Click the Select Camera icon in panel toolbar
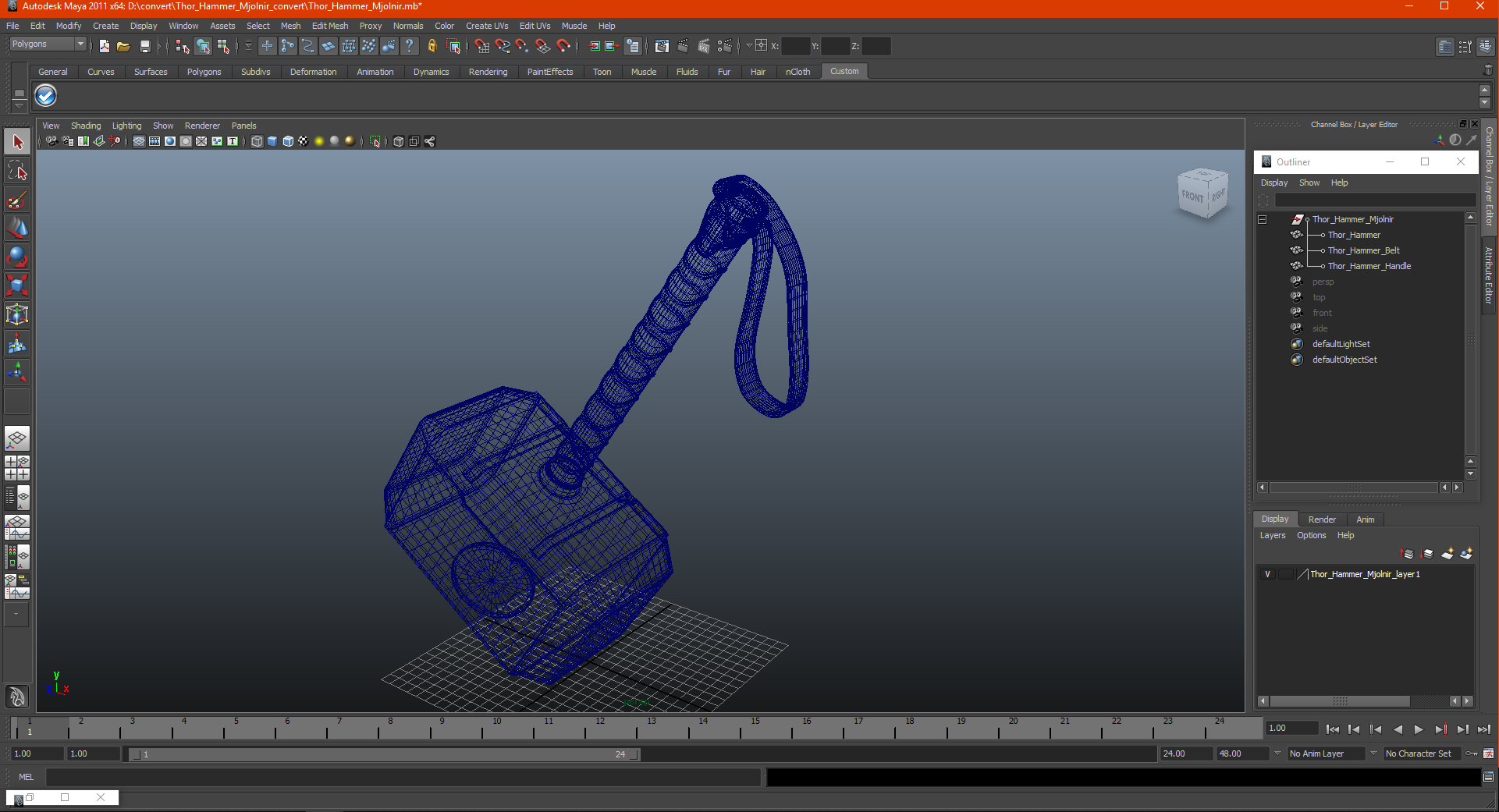Viewport: 1499px width, 812px height. [x=51, y=141]
